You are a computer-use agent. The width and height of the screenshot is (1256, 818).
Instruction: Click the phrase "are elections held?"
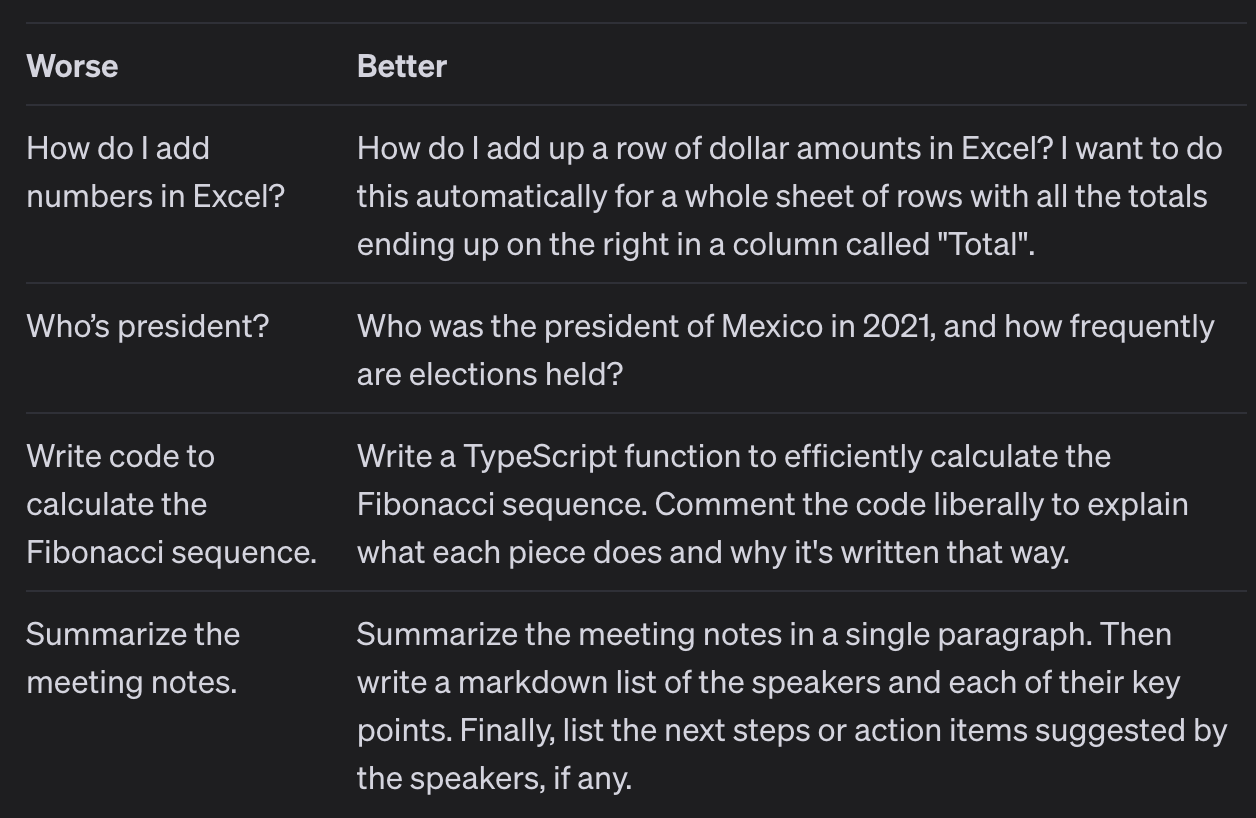[x=490, y=374]
